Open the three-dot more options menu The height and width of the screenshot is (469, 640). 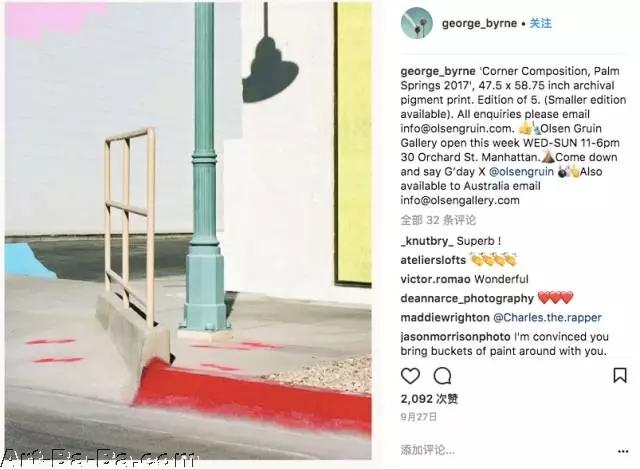[623, 451]
